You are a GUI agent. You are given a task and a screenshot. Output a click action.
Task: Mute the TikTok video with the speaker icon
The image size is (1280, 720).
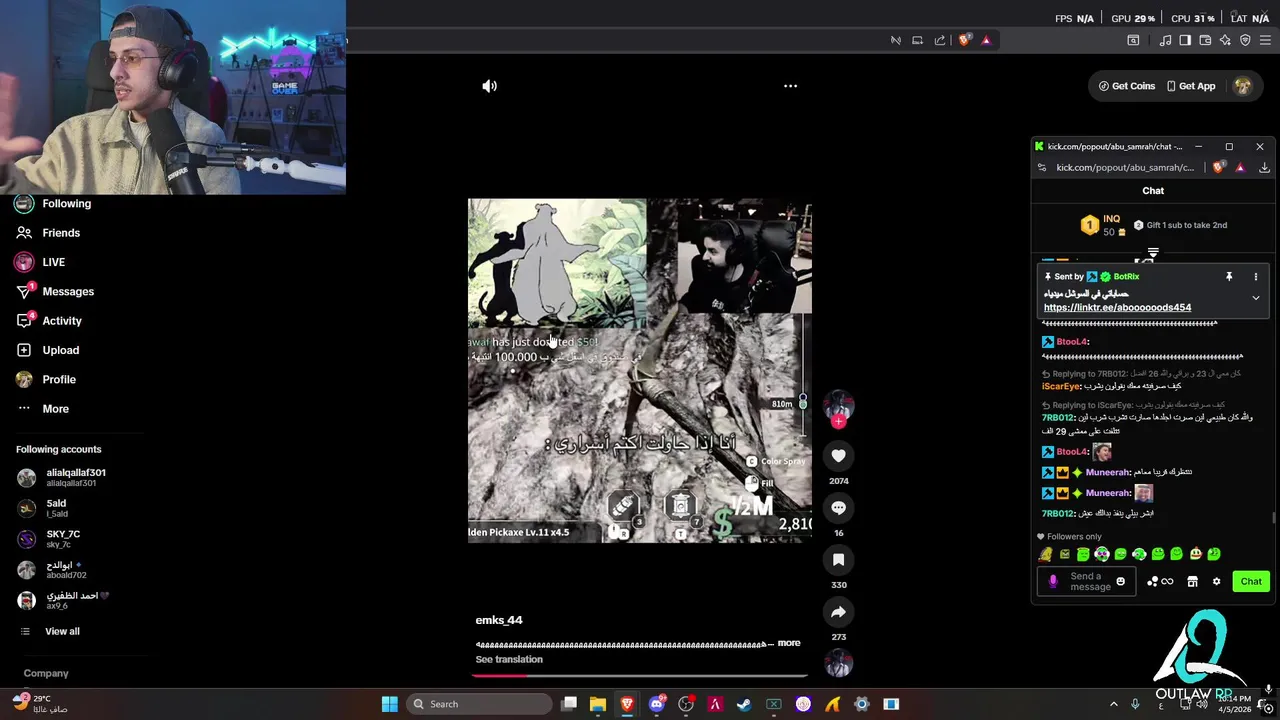click(489, 86)
